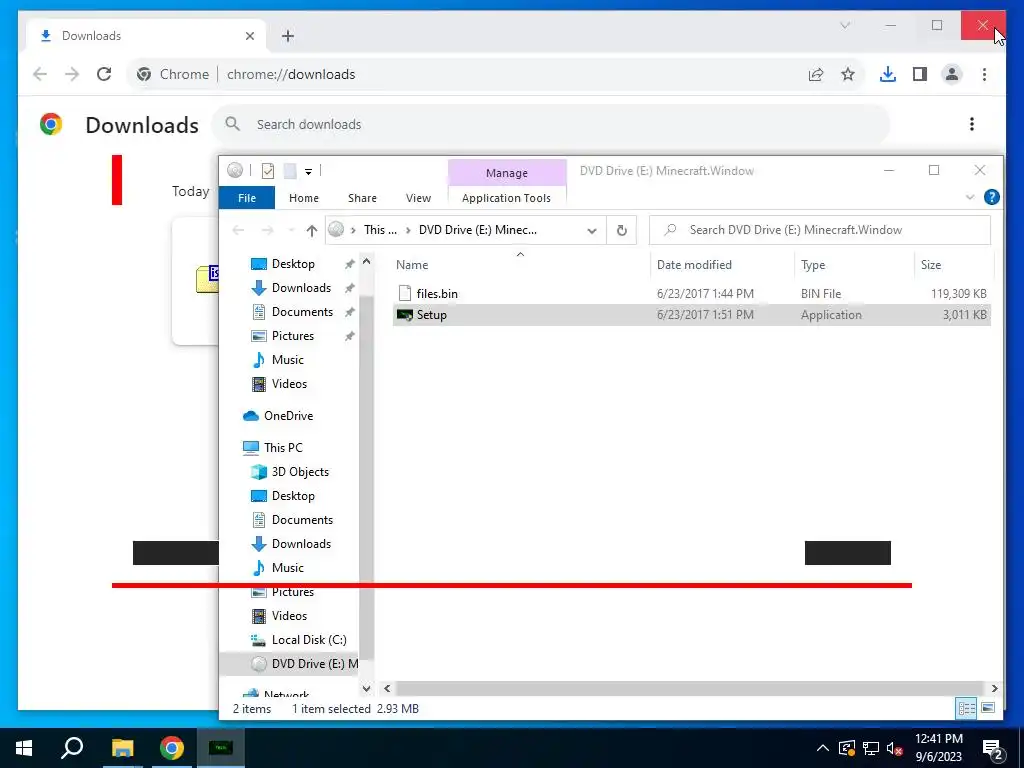Open pinned Desktop in Quick access
The width and height of the screenshot is (1024, 768).
pos(293,264)
